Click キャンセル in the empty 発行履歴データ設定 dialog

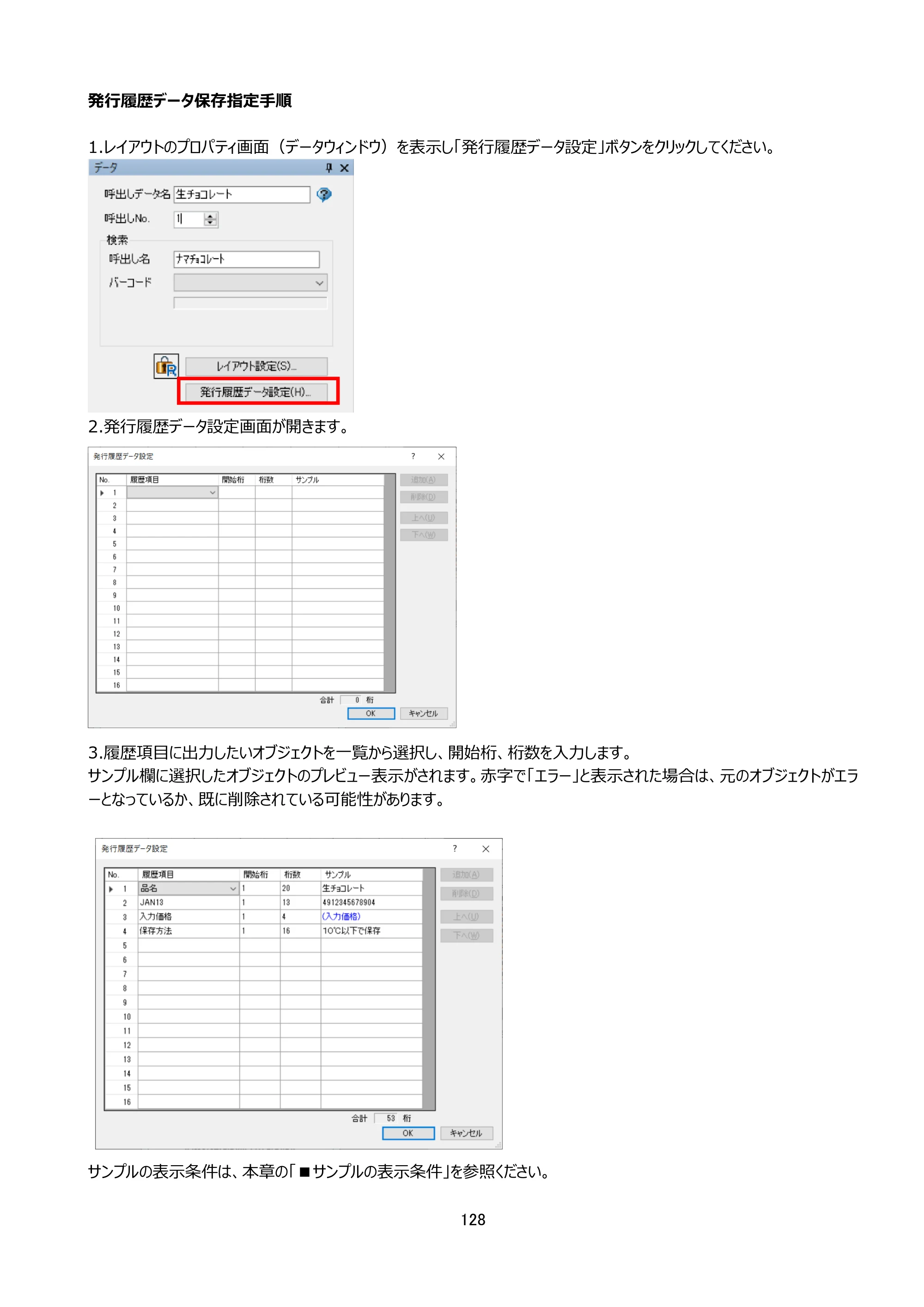(x=424, y=713)
